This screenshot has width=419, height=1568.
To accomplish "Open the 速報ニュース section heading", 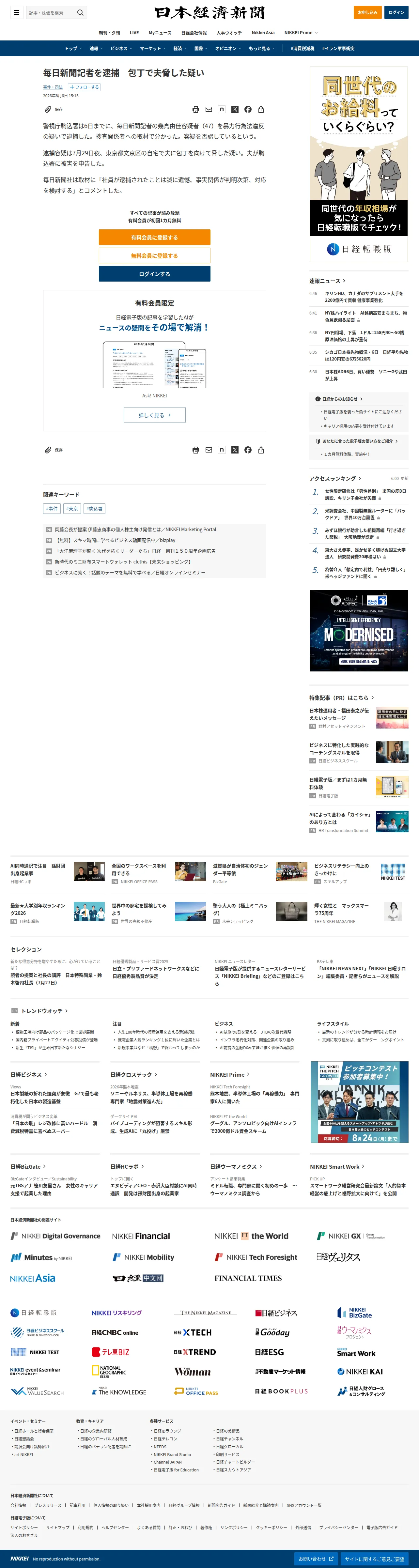I will pos(327,281).
